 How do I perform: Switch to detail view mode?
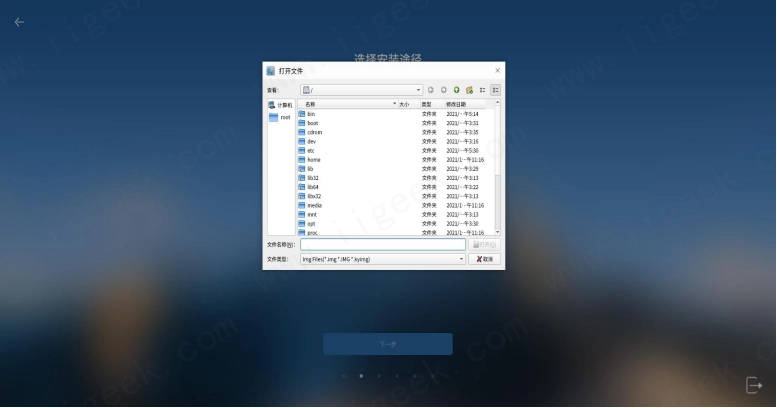495,90
